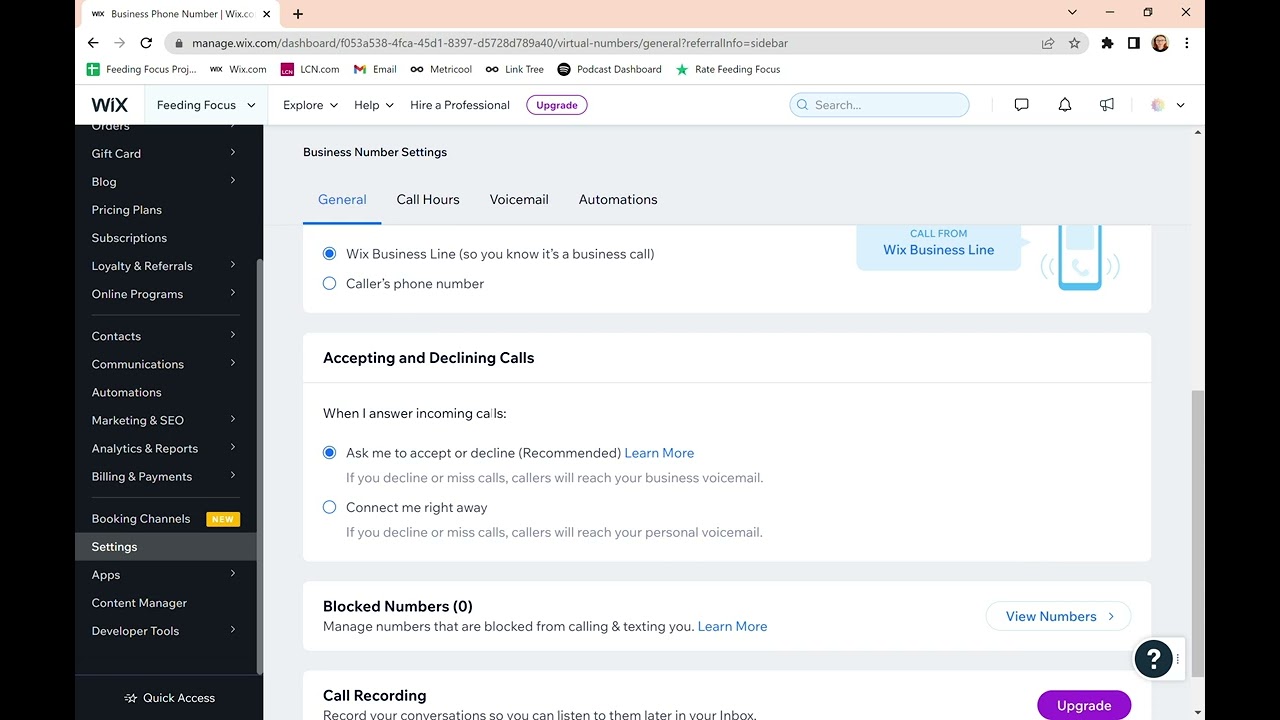Open the Wix account avatar menu
The image size is (1280, 720).
[x=1167, y=105]
